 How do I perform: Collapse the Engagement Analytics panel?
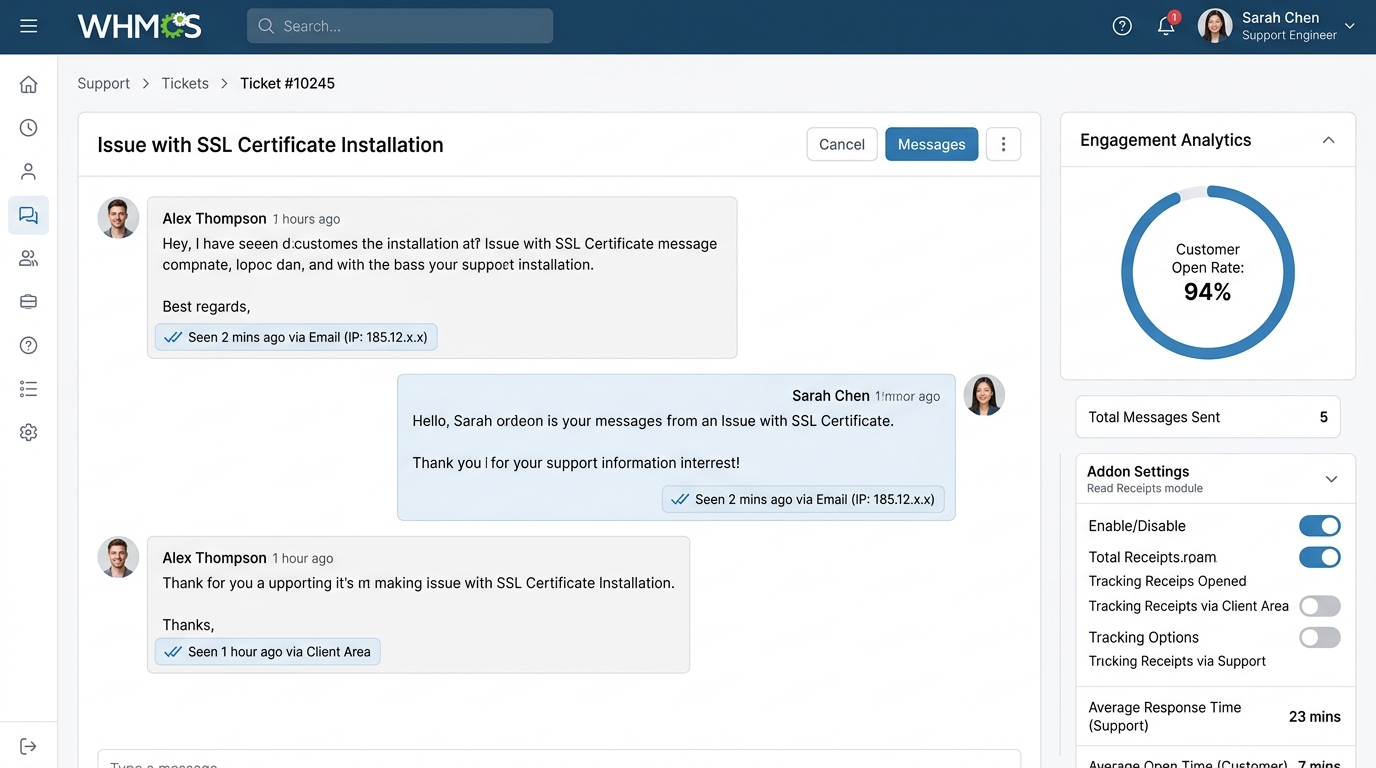(x=1328, y=140)
